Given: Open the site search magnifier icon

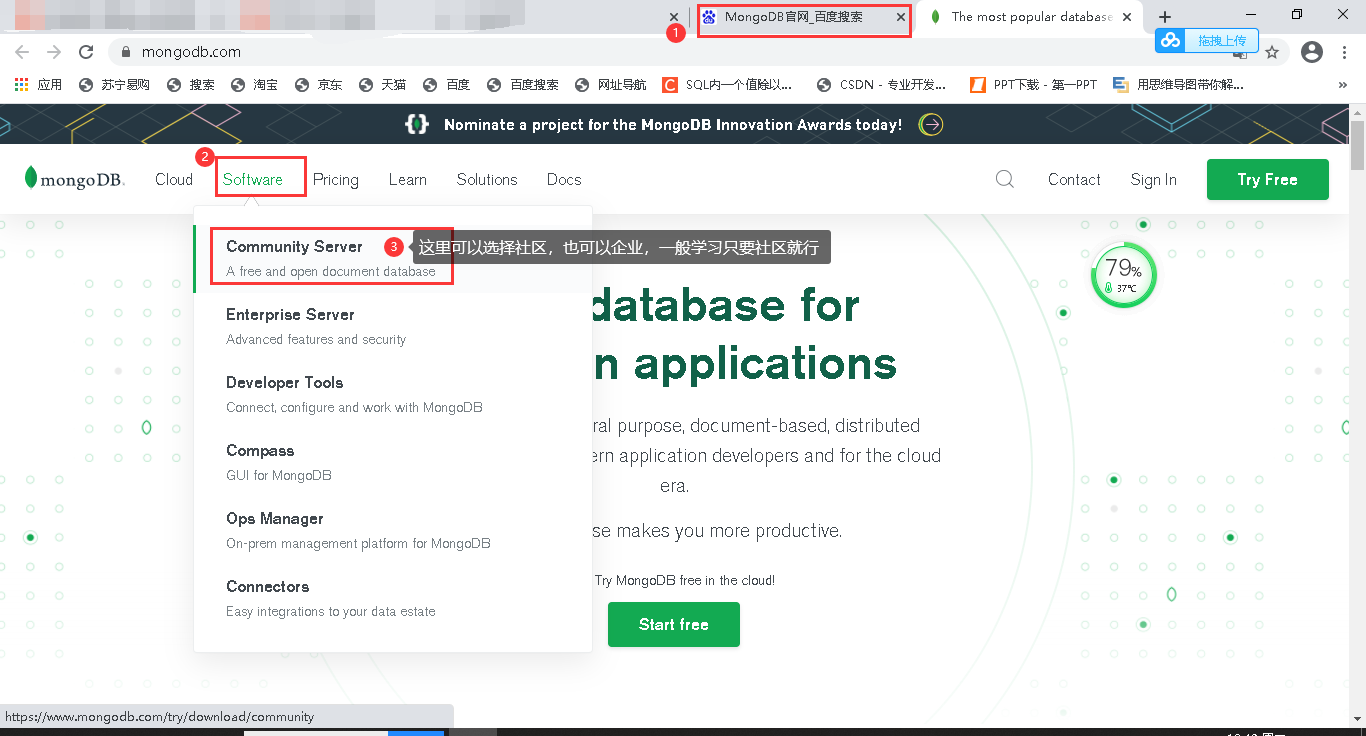Looking at the screenshot, I should (x=1004, y=179).
